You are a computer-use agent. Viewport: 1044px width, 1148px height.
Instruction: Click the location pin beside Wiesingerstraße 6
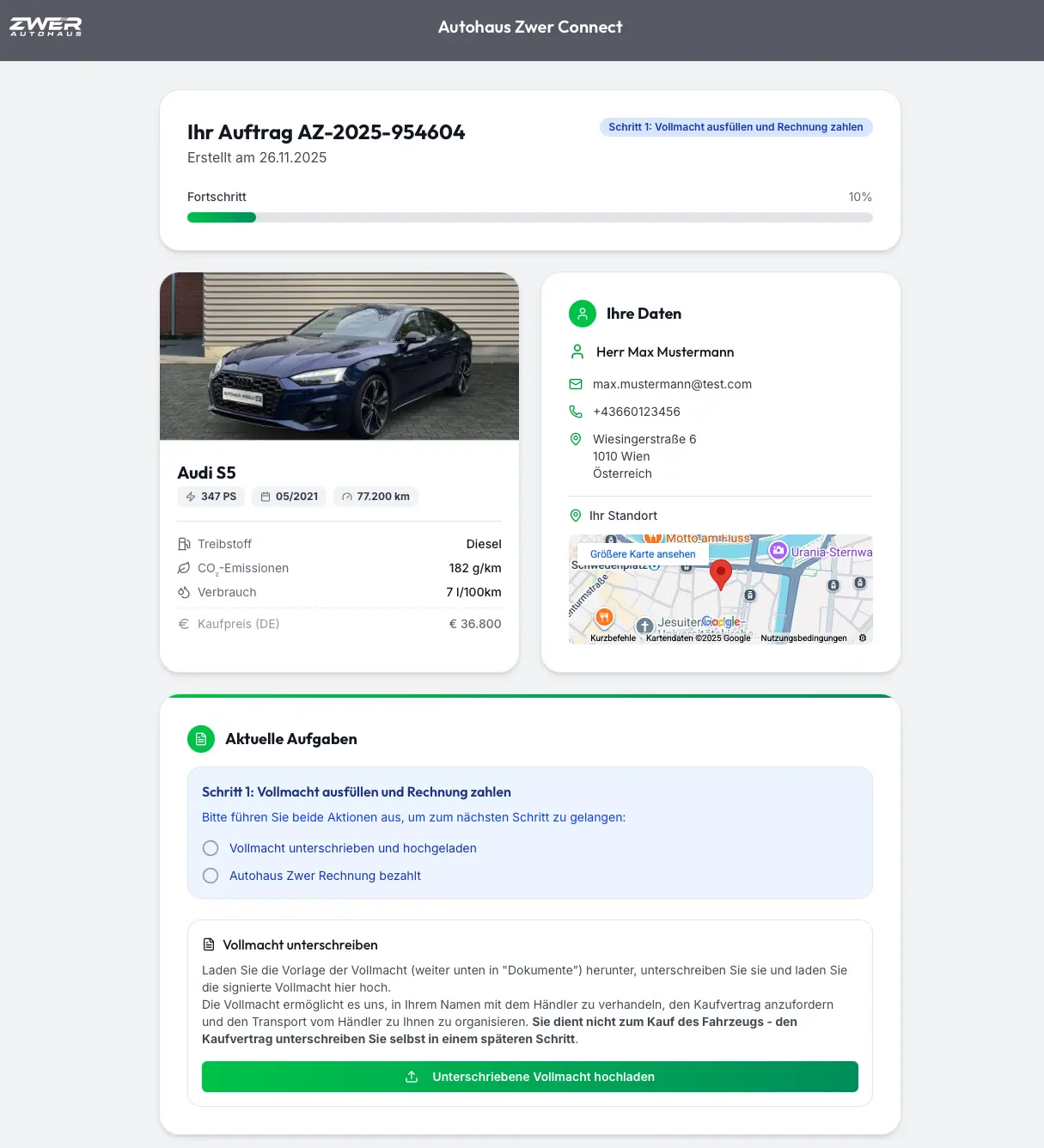(576, 438)
